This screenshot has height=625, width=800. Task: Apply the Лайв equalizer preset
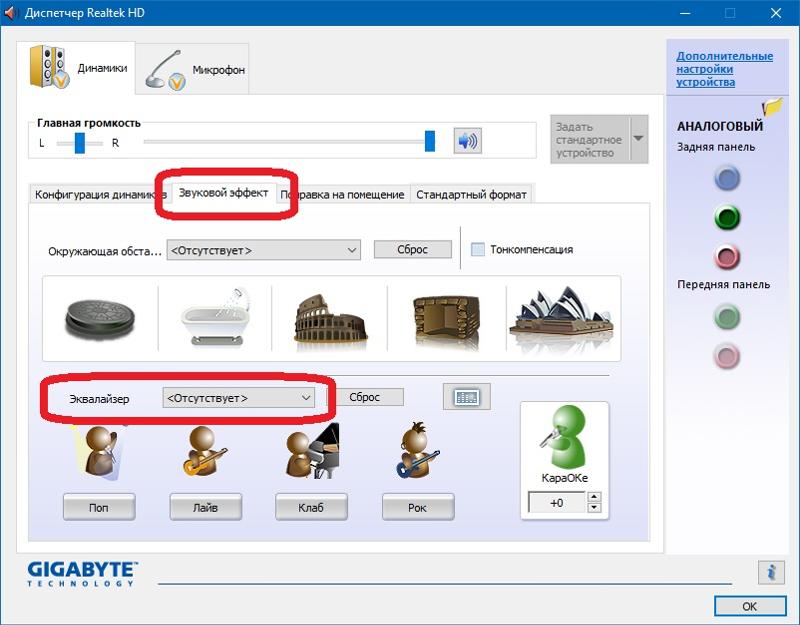tap(206, 507)
